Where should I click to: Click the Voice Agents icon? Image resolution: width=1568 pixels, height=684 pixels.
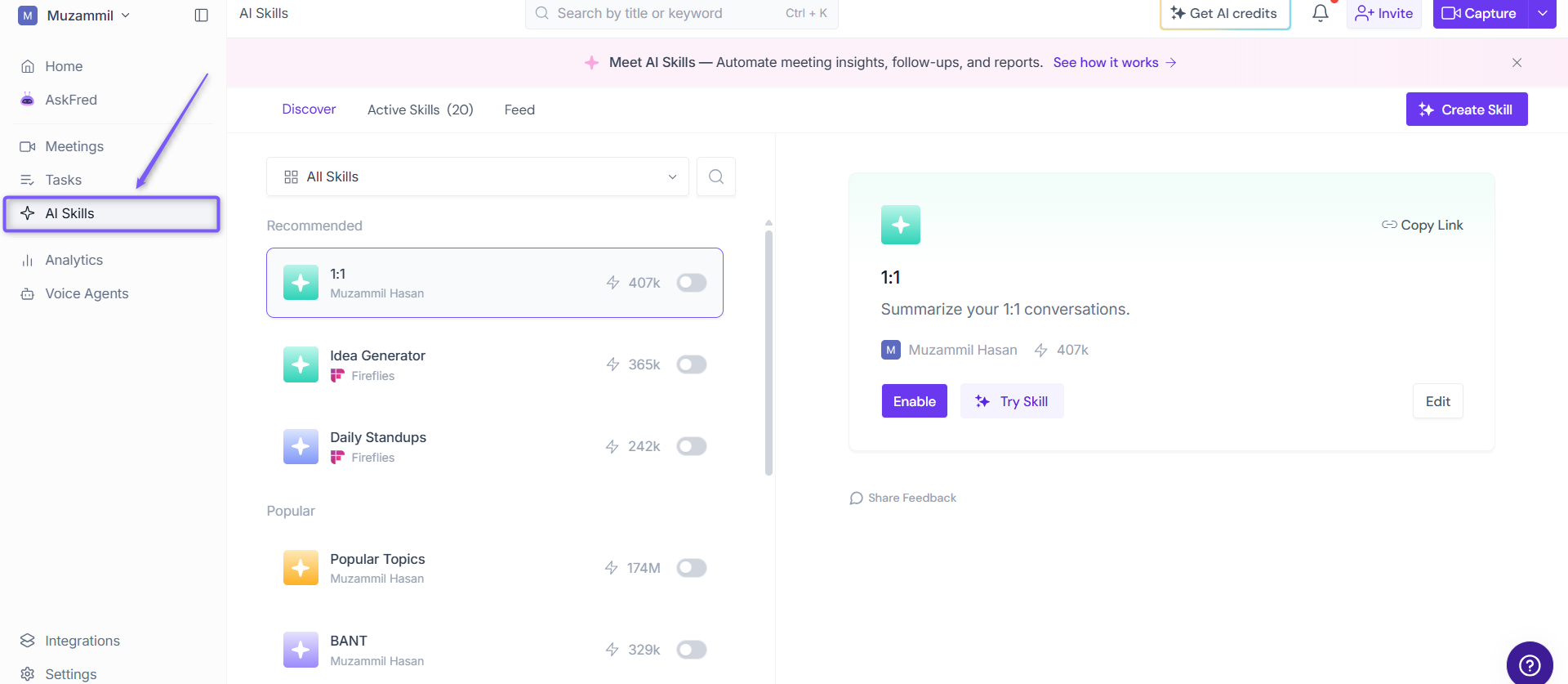click(28, 293)
